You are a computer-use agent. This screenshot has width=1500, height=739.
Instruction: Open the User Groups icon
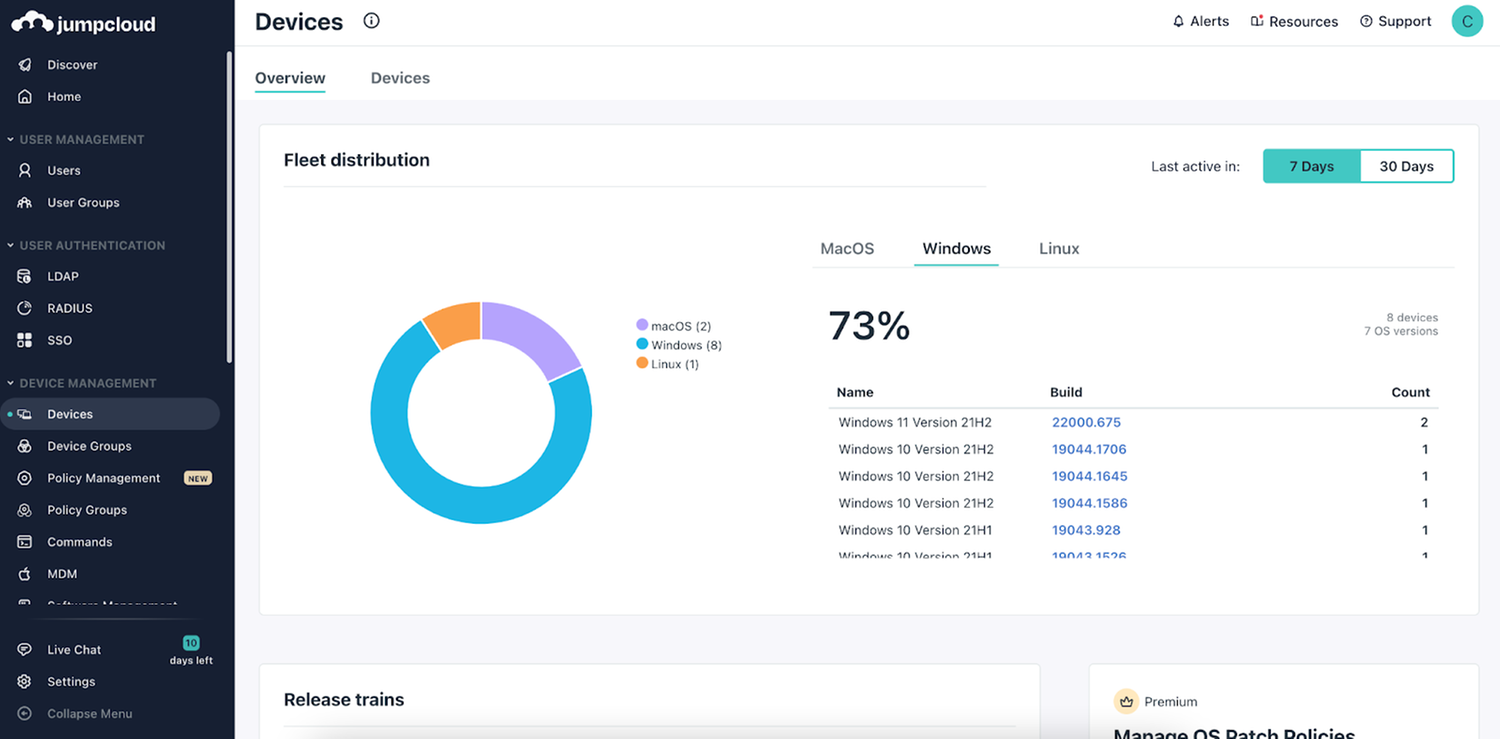point(25,203)
